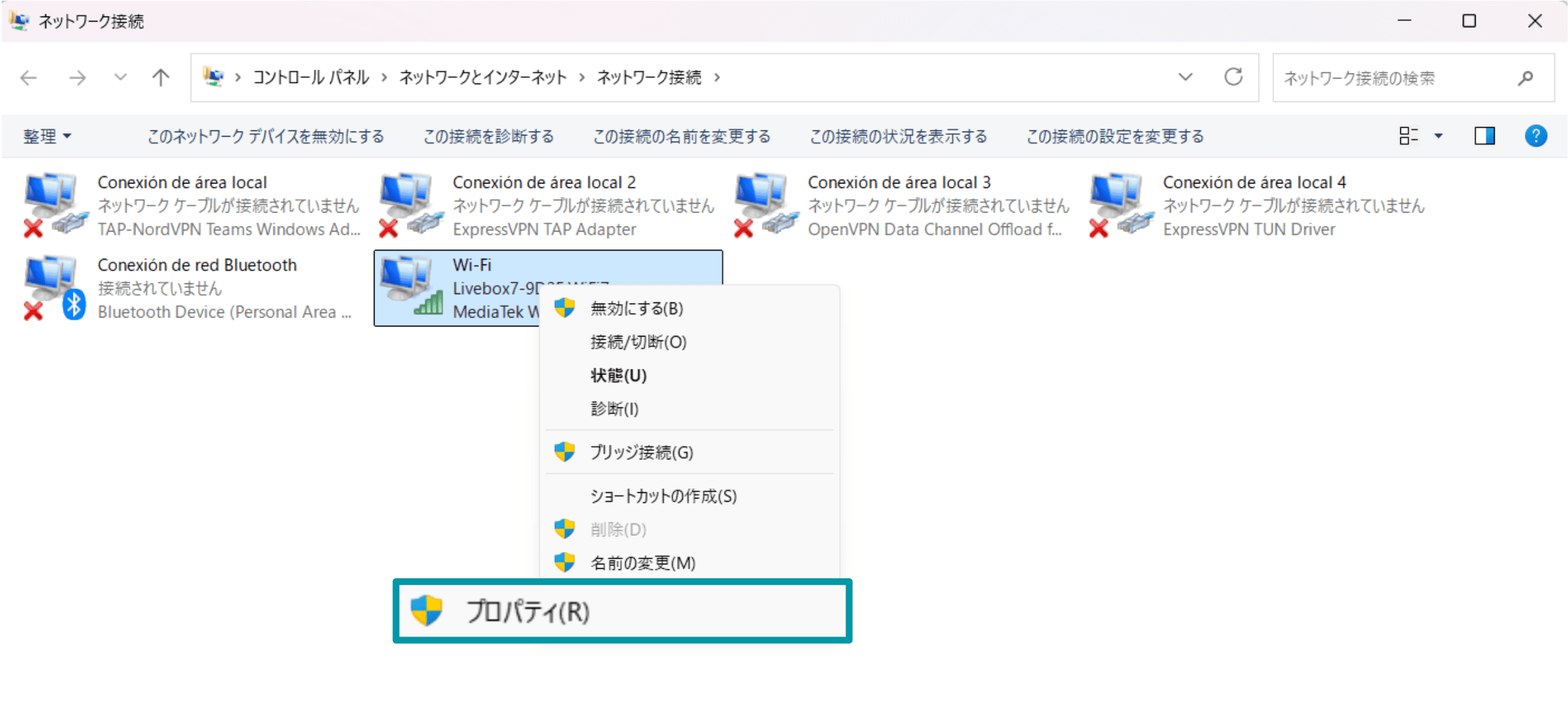
Task: Click この接続を診断する in the toolbar
Action: click(488, 135)
